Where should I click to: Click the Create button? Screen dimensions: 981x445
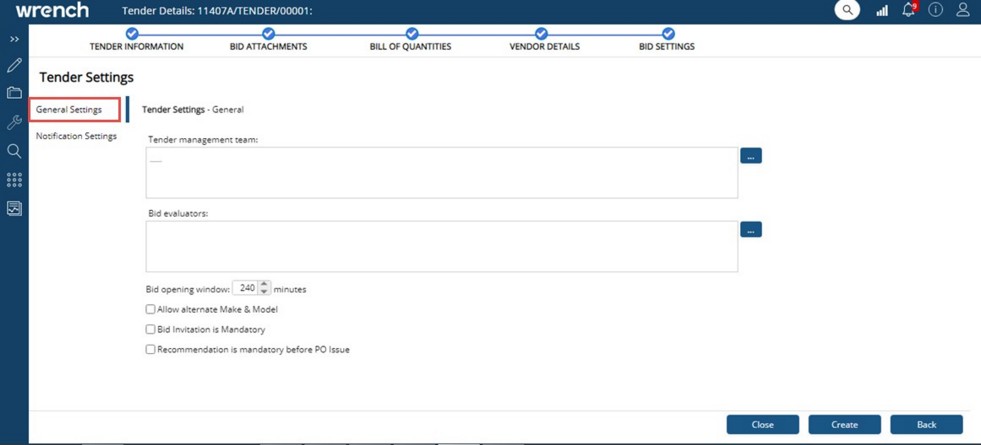click(x=845, y=424)
